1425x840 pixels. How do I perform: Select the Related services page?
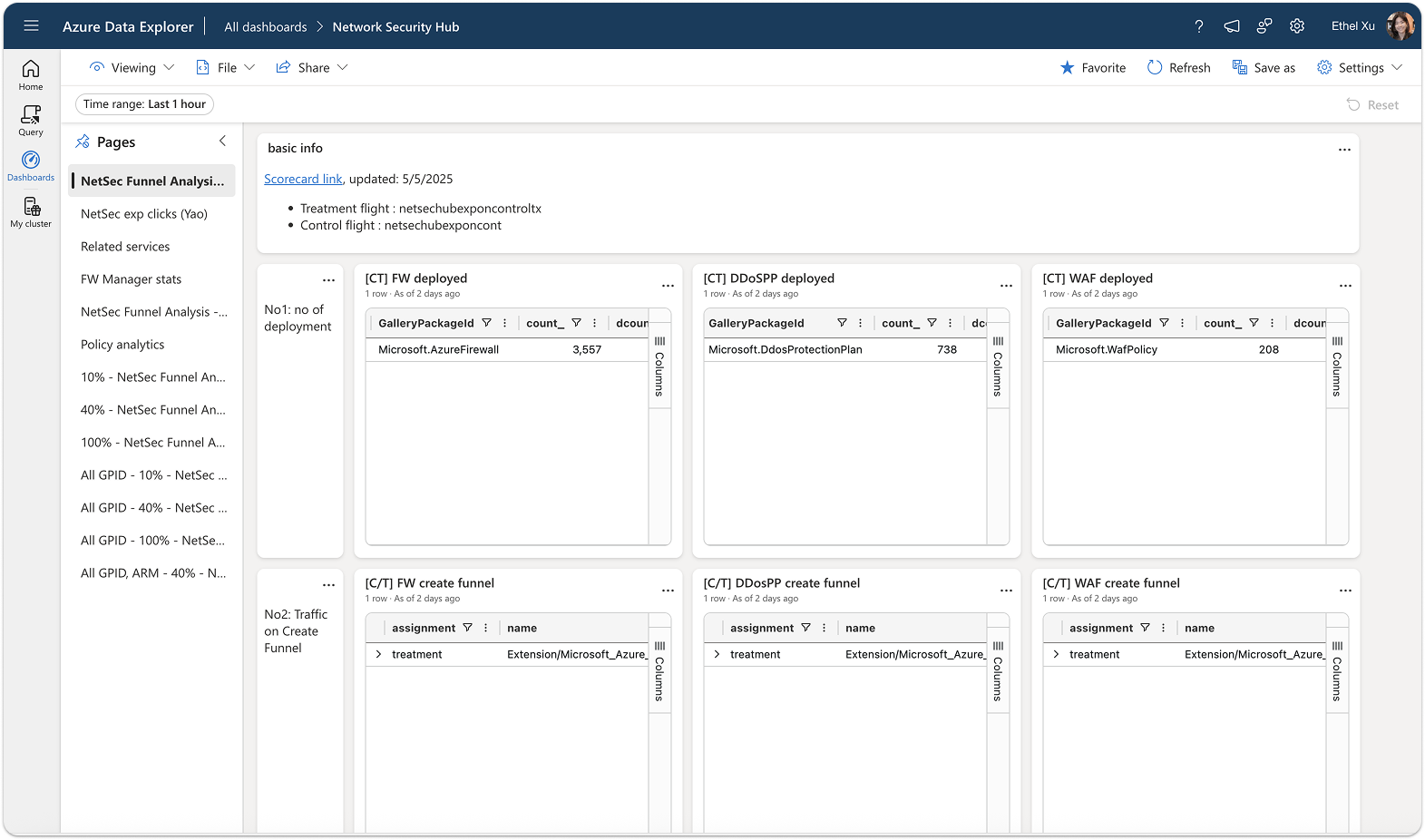(x=152, y=247)
